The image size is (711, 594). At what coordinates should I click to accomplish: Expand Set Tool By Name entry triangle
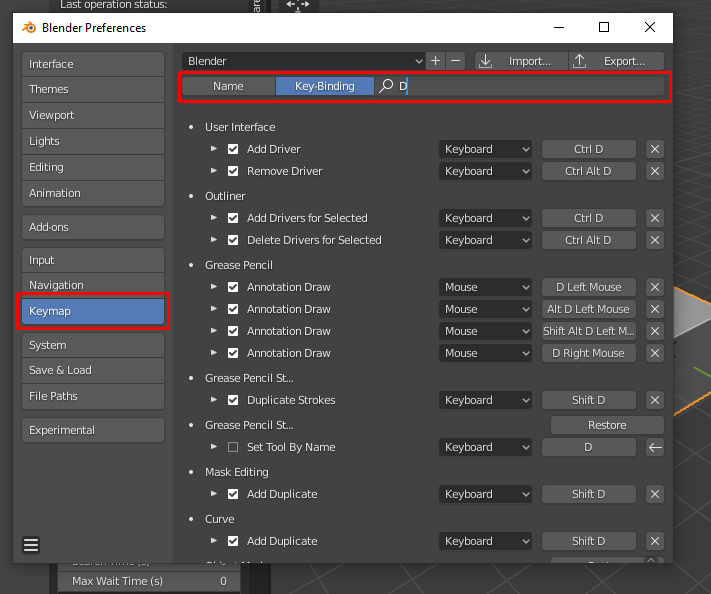point(214,447)
